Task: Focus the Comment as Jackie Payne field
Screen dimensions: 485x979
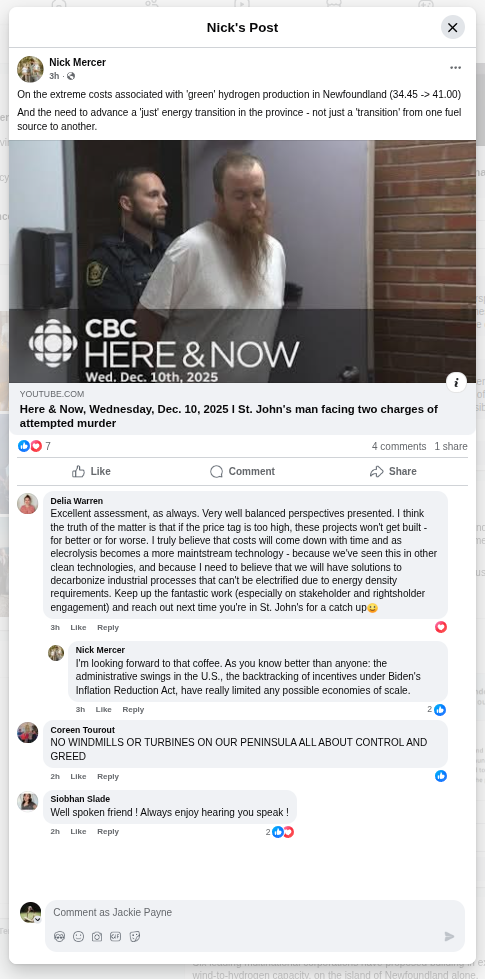Action: pos(255,913)
